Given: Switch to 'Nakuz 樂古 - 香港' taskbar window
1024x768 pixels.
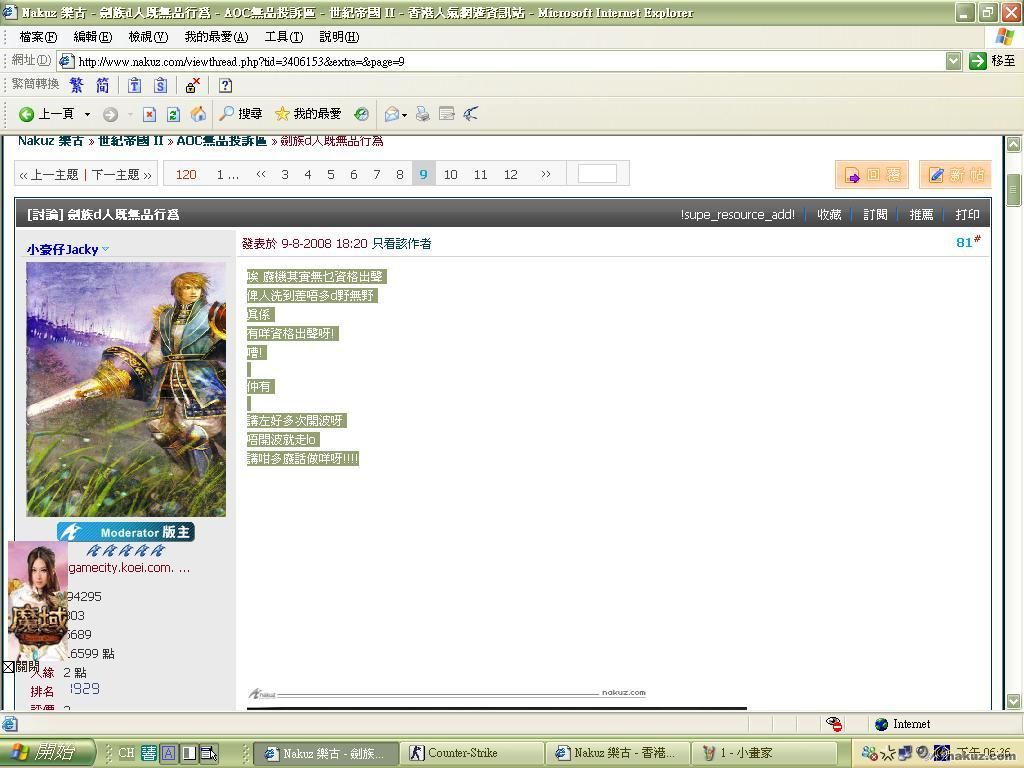Looking at the screenshot, I should coord(618,753).
